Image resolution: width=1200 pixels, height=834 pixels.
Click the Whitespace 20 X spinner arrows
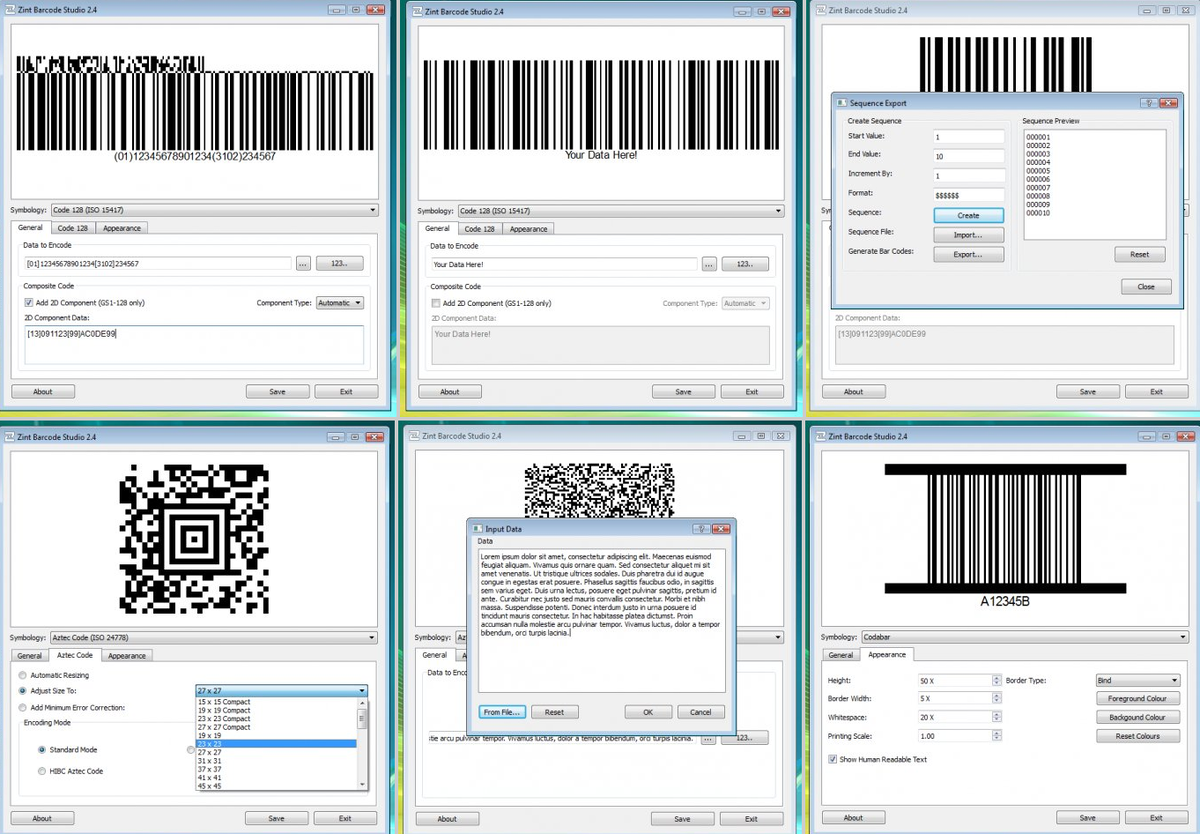[x=996, y=717]
